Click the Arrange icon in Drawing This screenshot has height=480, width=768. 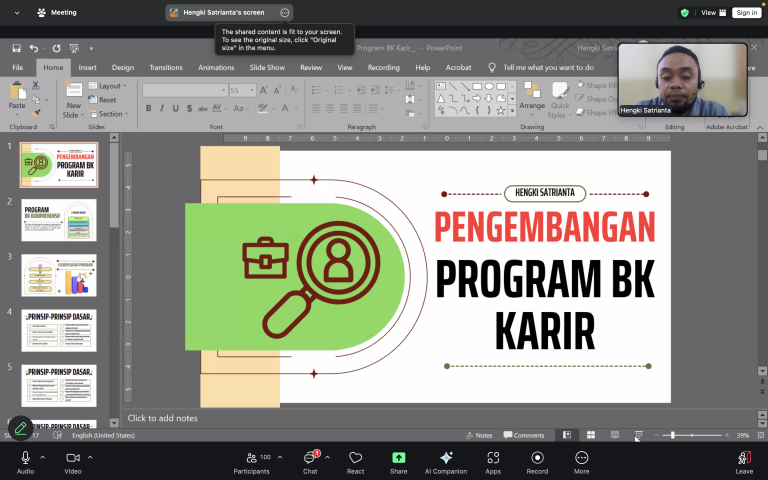532,91
